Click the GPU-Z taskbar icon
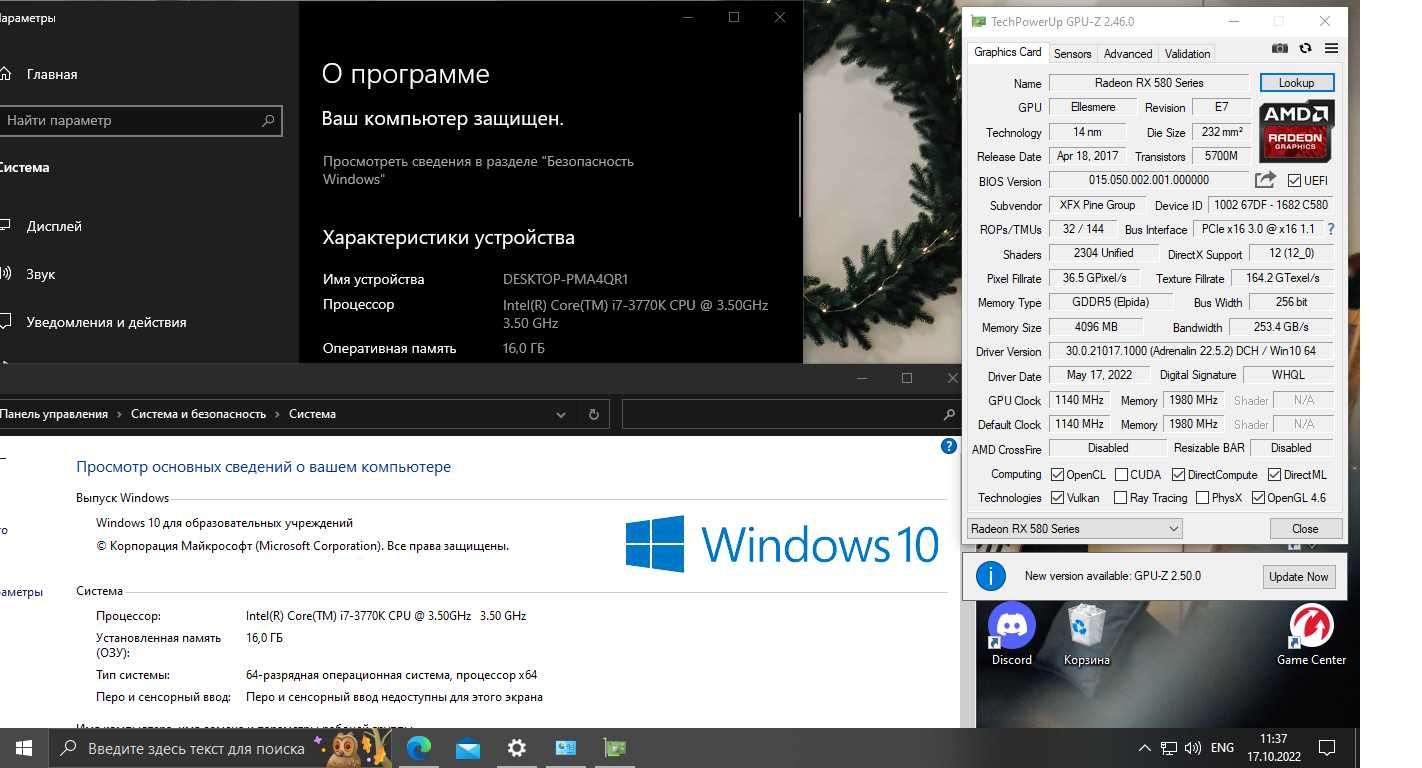This screenshot has width=1422, height=768. pyautogui.click(x=615, y=748)
